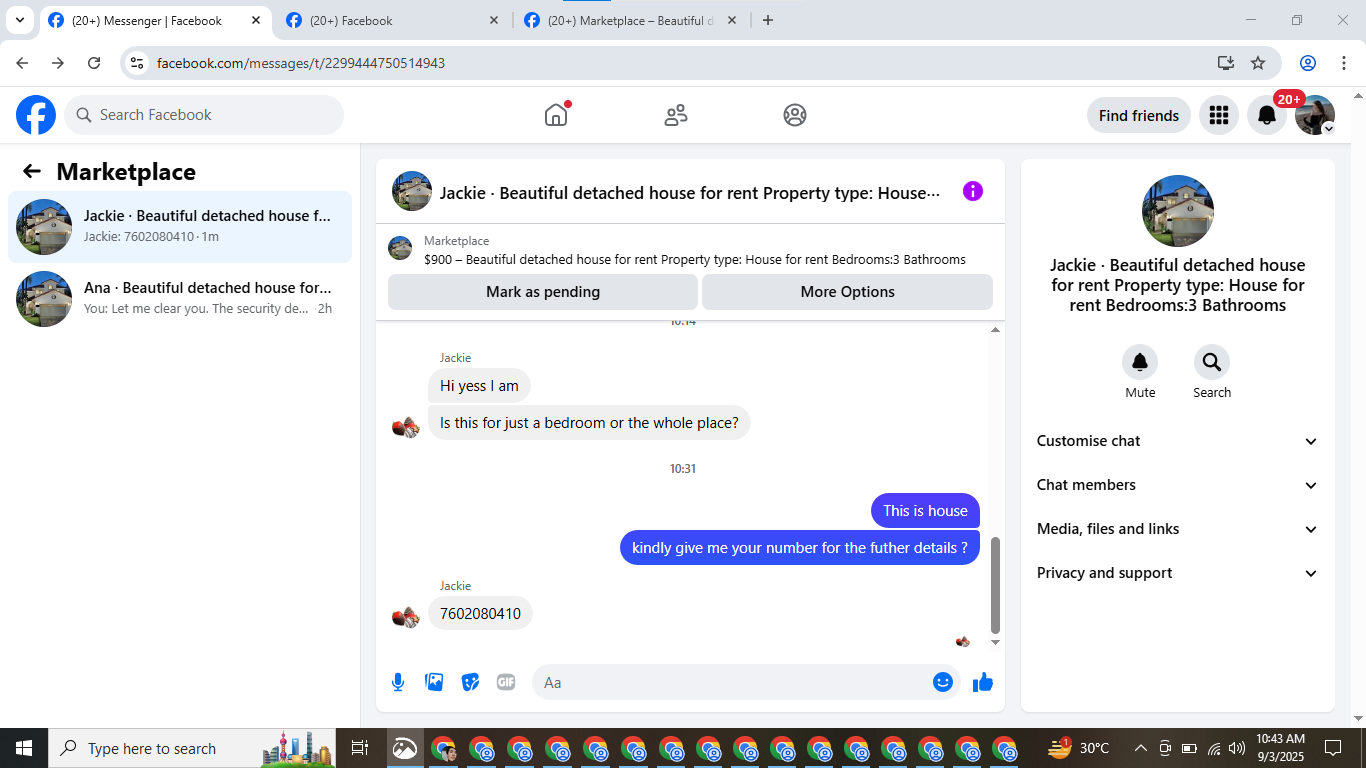Choose a sticker icon in composer
Screen dimensions: 1366x768
click(470, 682)
